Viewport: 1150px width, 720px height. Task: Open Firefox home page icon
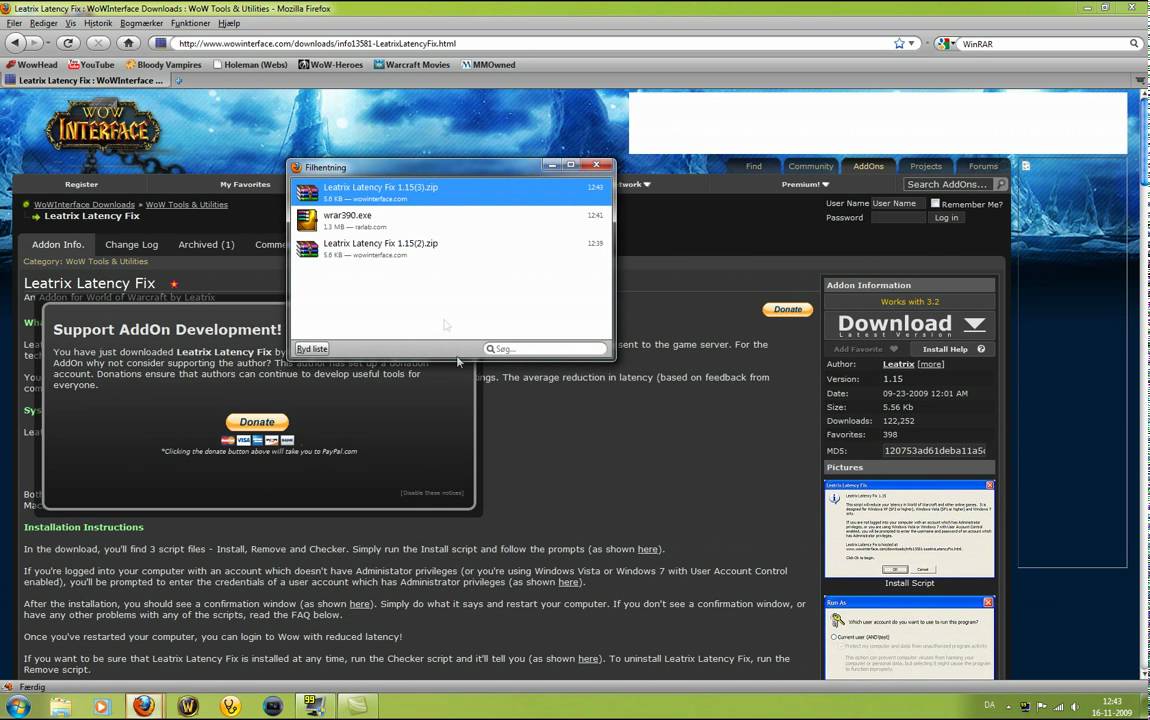point(128,43)
